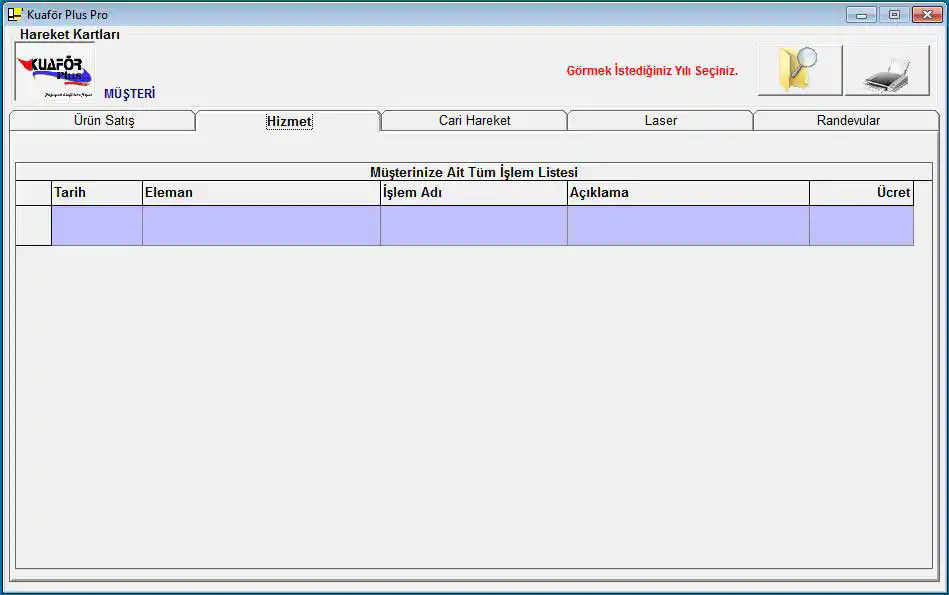Image resolution: width=949 pixels, height=595 pixels.
Task: Click the printer icon button
Action: click(886, 71)
